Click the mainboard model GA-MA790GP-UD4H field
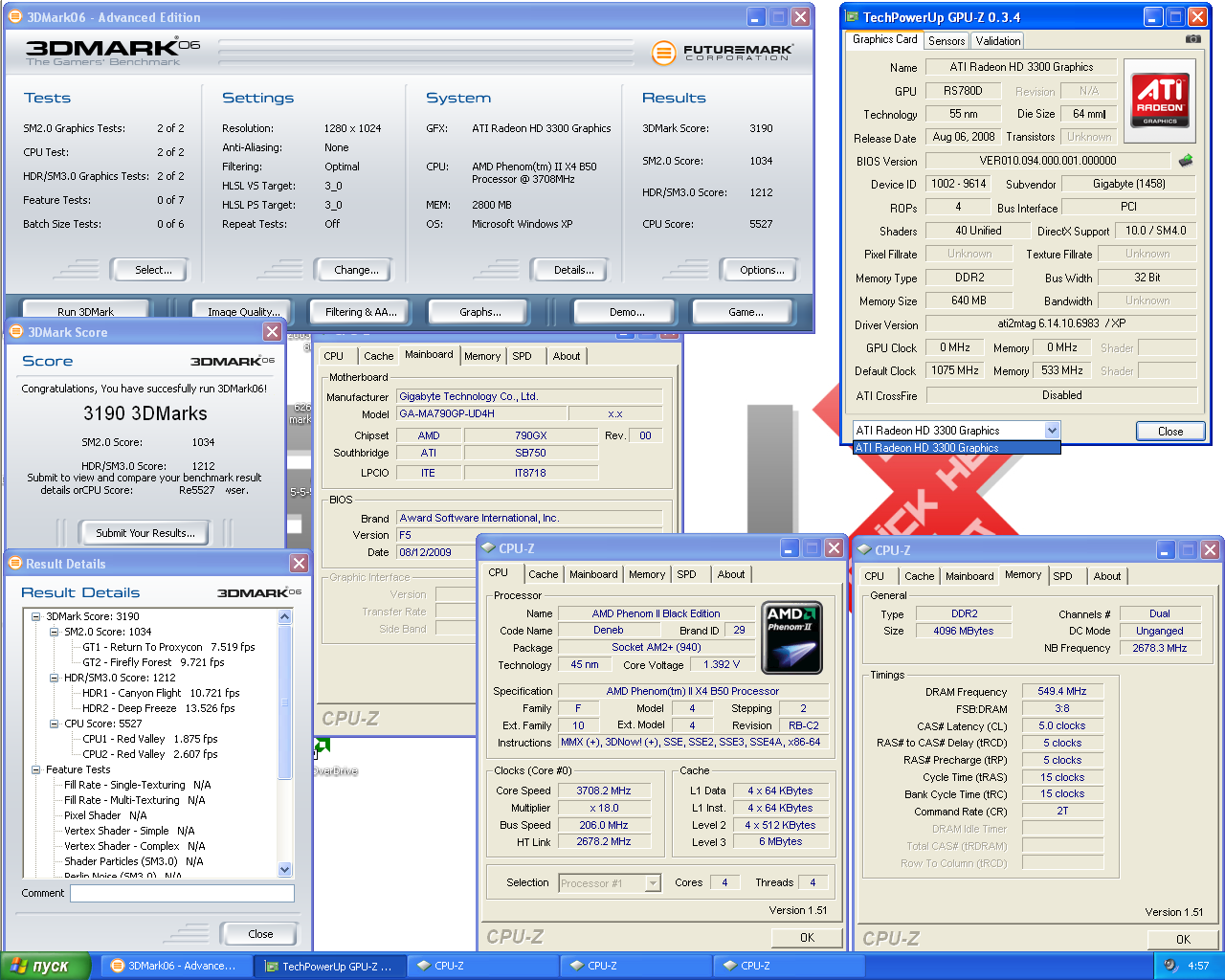 point(482,414)
